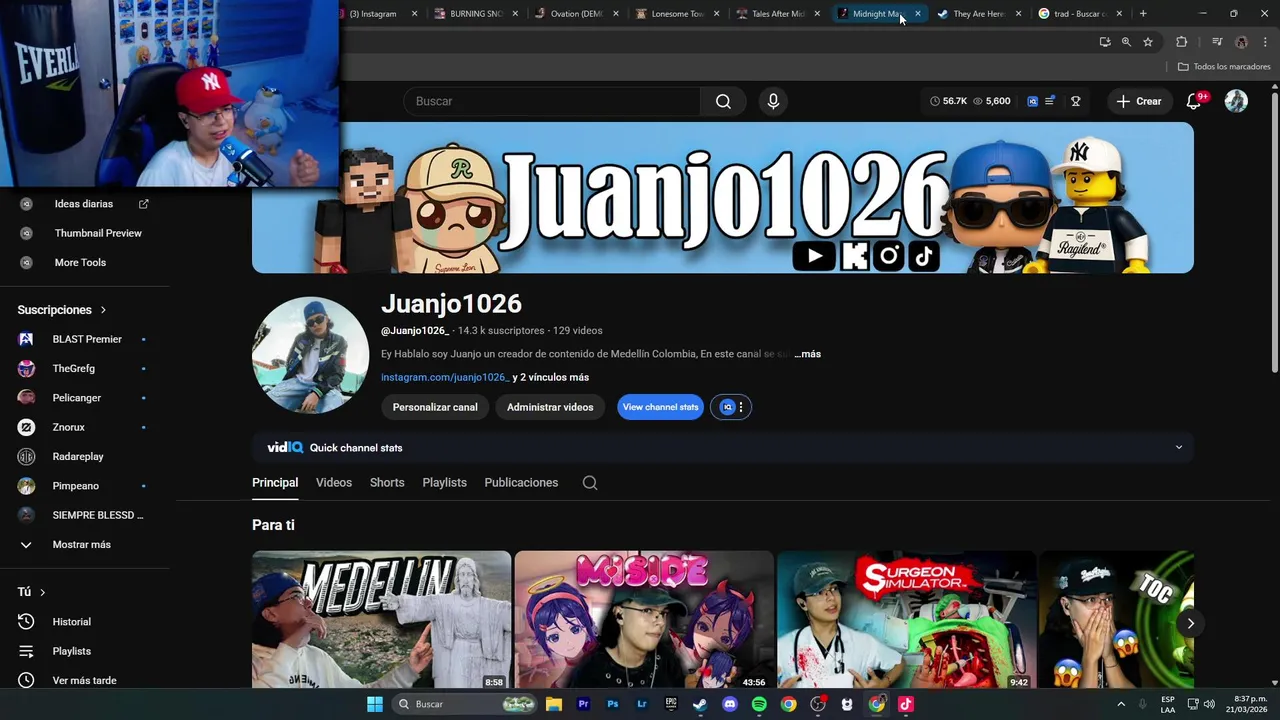Open Spotify from the taskbar
This screenshot has height=720, width=1280.
pyautogui.click(x=759, y=704)
